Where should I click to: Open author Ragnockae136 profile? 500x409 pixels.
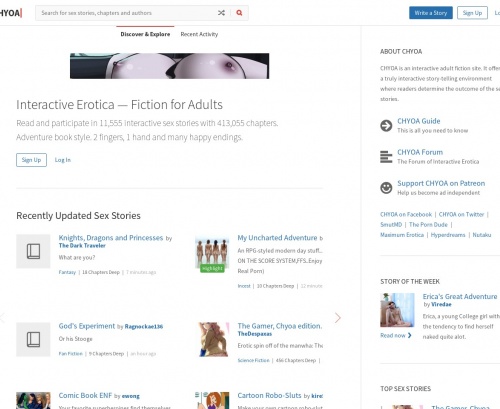pos(144,327)
